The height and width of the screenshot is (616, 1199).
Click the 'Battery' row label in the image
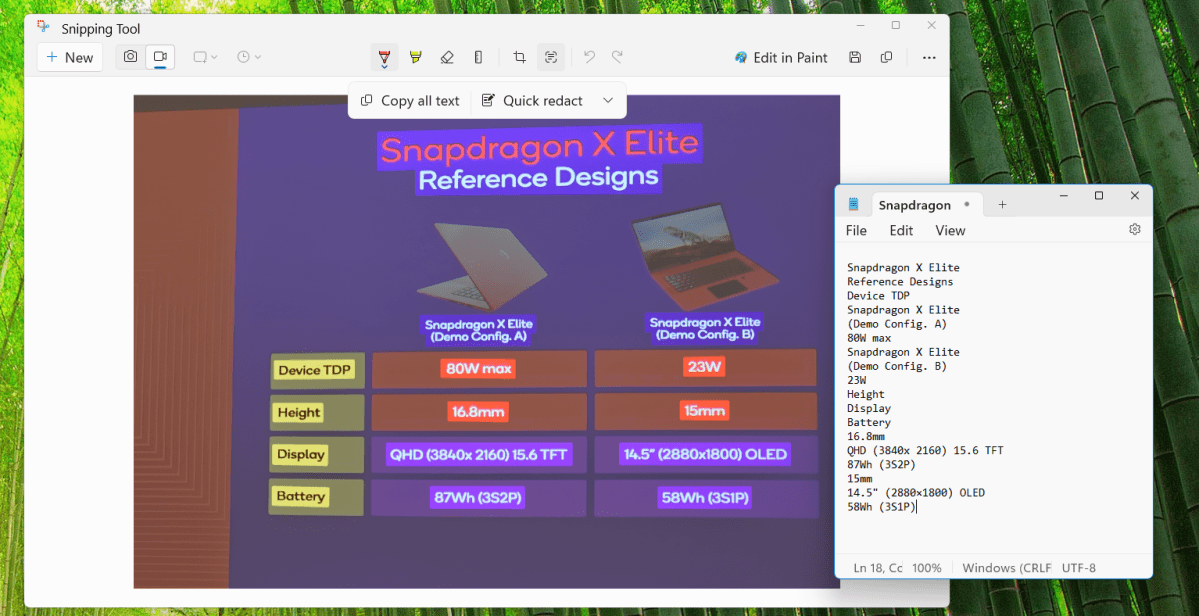301,497
